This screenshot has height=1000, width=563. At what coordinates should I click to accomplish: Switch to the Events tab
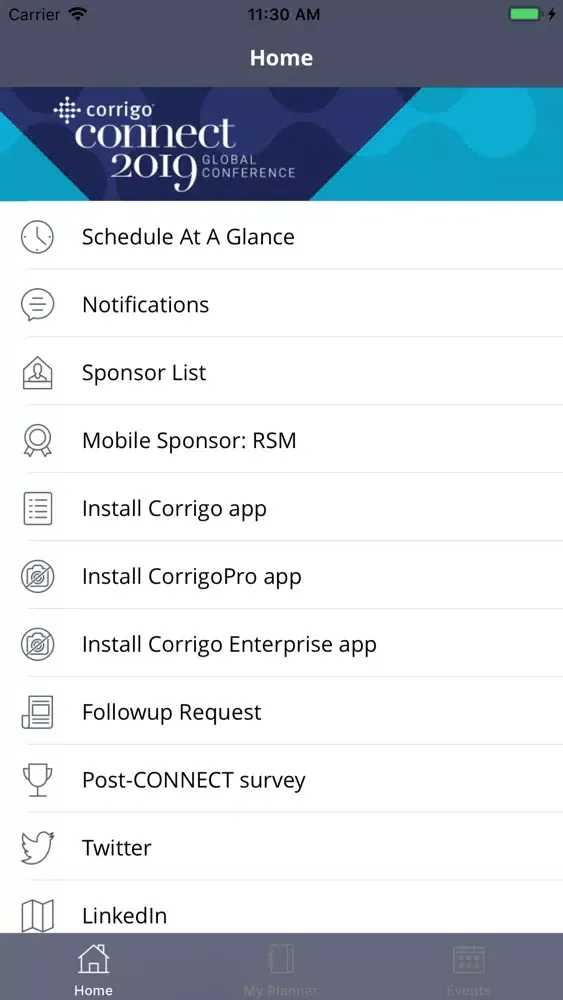pyautogui.click(x=469, y=969)
